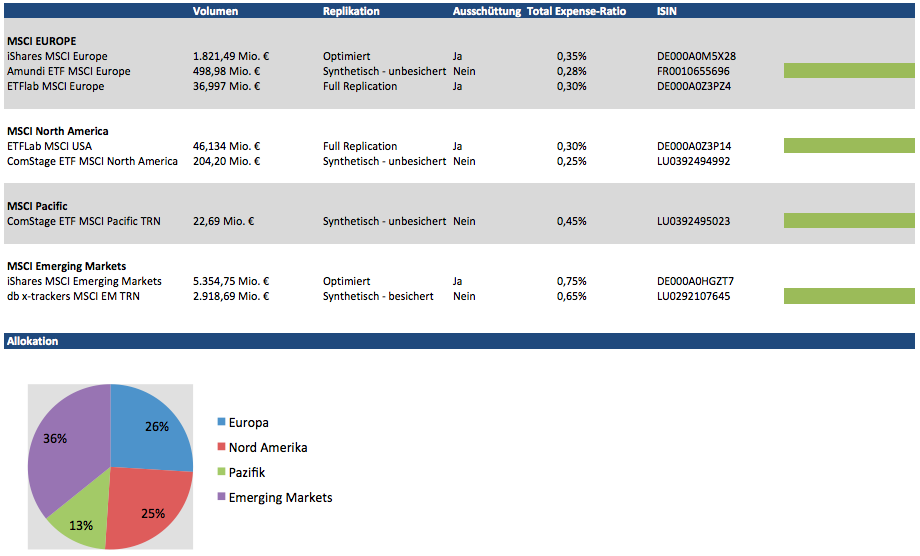Click Optimiert in iShares Emerging Markets row
The image size is (920, 556).
(x=346, y=282)
